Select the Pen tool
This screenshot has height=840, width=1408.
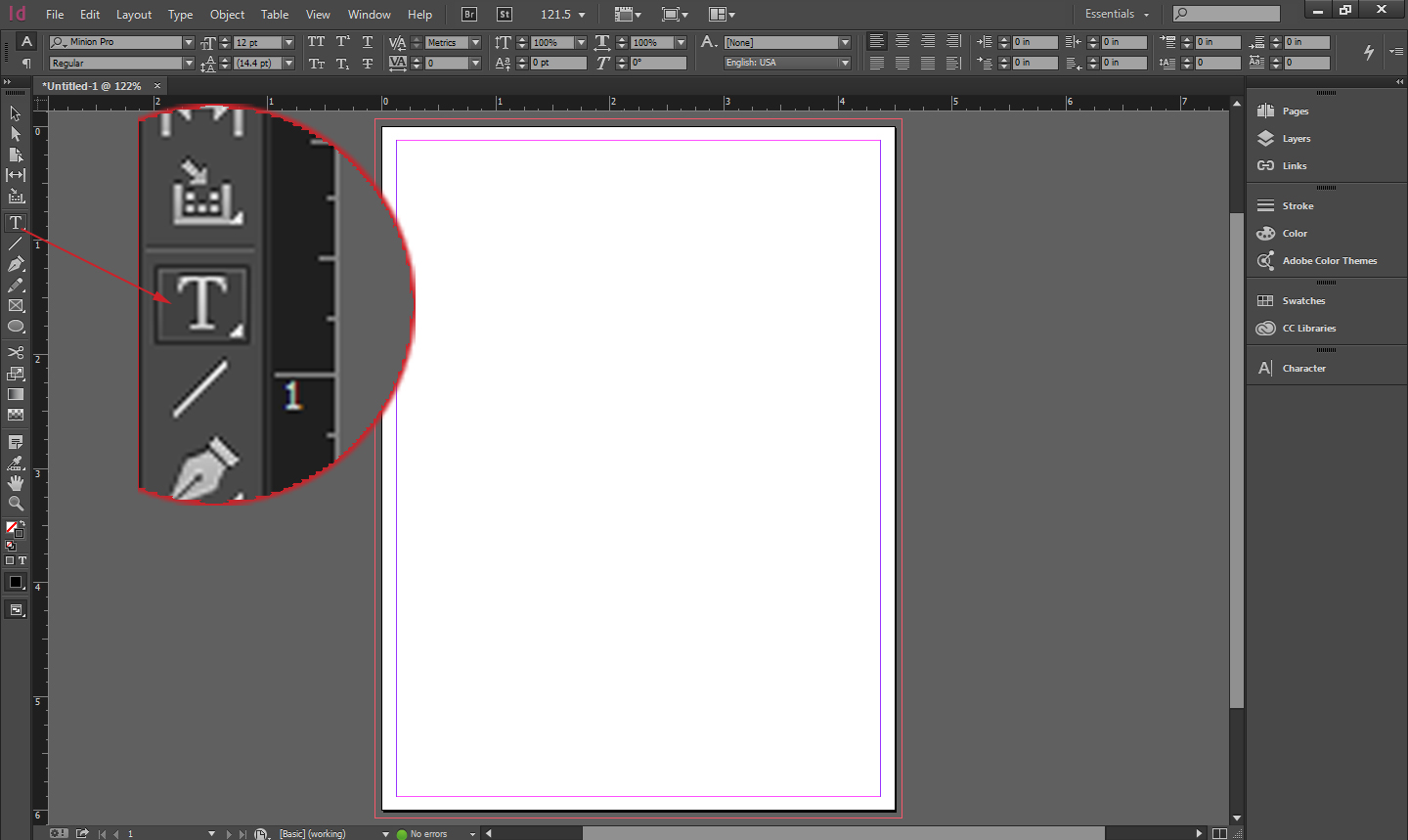tap(15, 264)
